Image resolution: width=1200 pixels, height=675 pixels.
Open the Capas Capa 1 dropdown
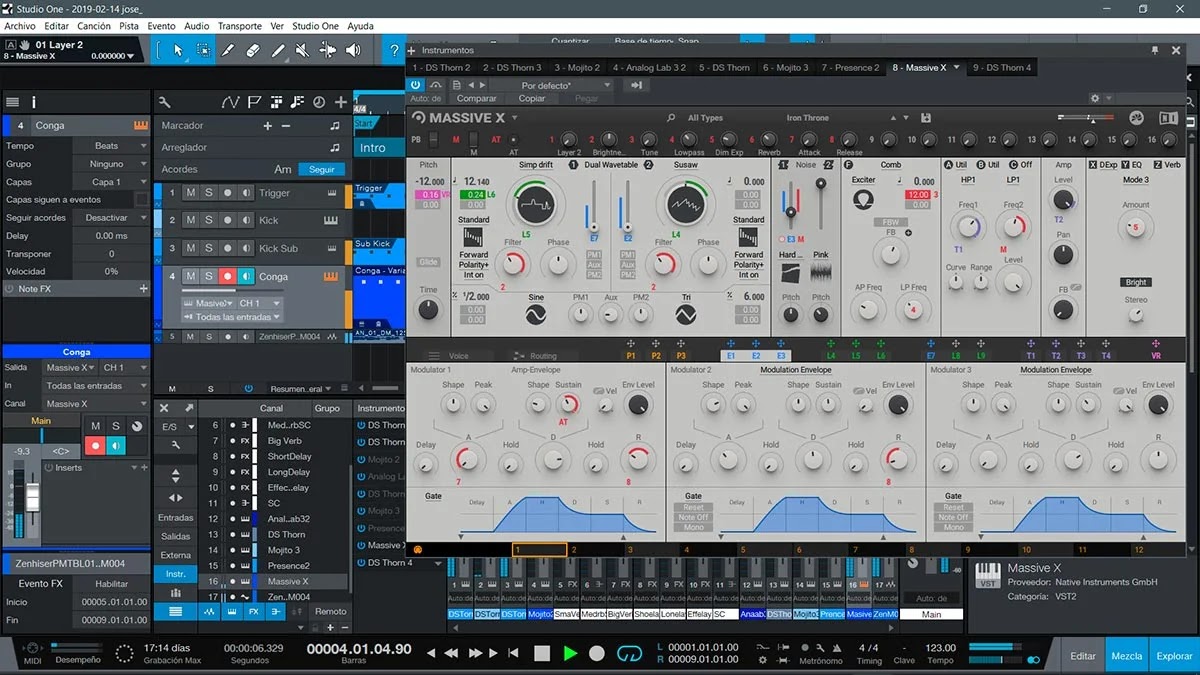click(113, 182)
